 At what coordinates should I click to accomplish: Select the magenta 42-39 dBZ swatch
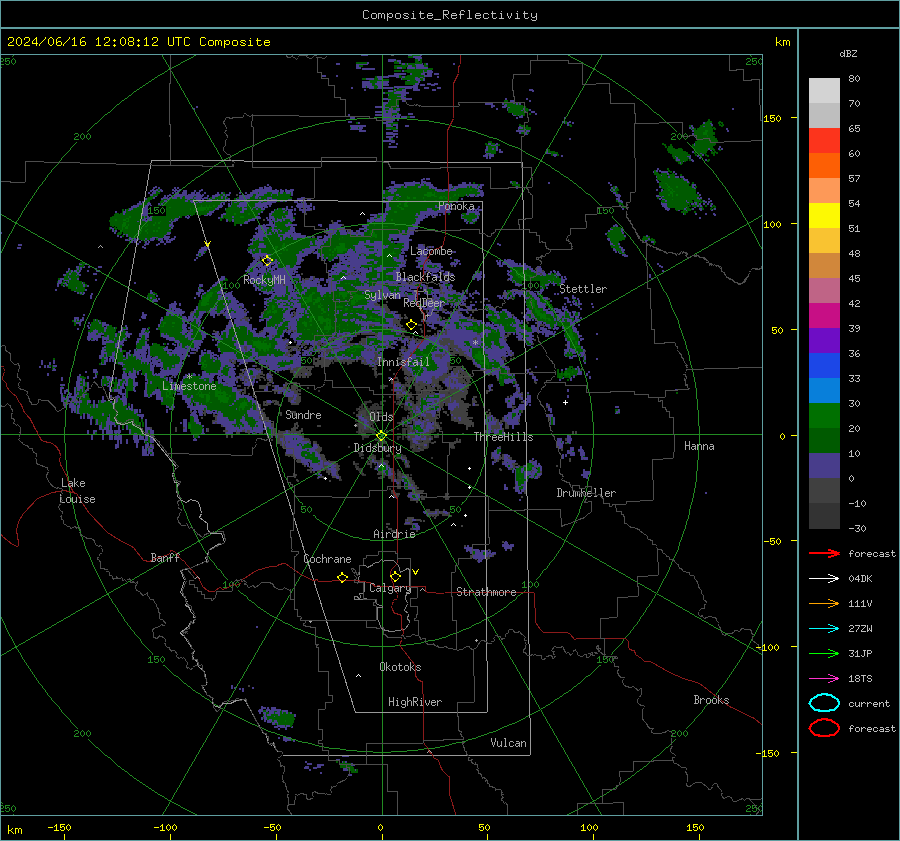(824, 316)
